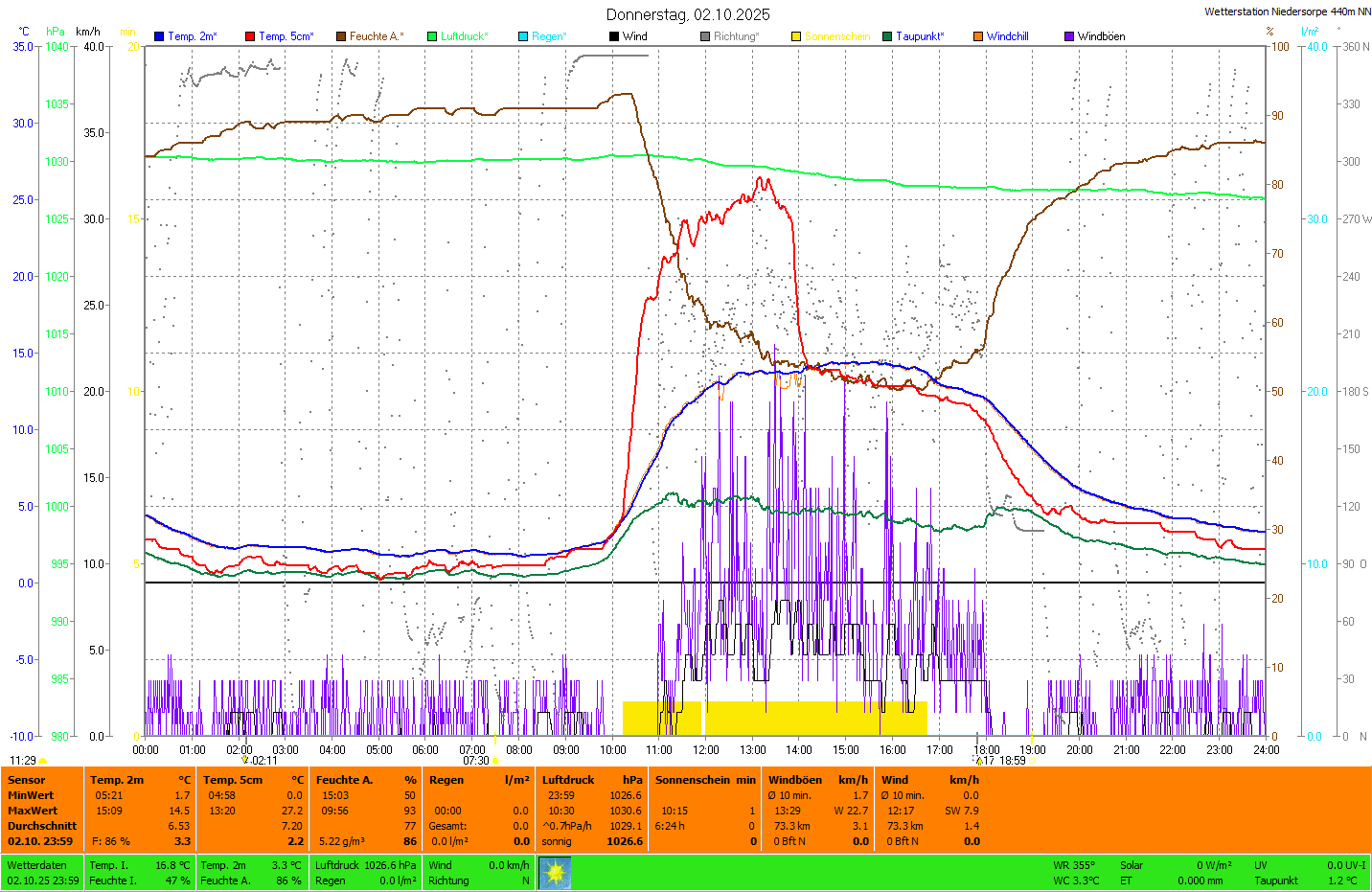
Task: Click the Donnerstag, 02.10.2025 chart title
Action: tap(687, 14)
